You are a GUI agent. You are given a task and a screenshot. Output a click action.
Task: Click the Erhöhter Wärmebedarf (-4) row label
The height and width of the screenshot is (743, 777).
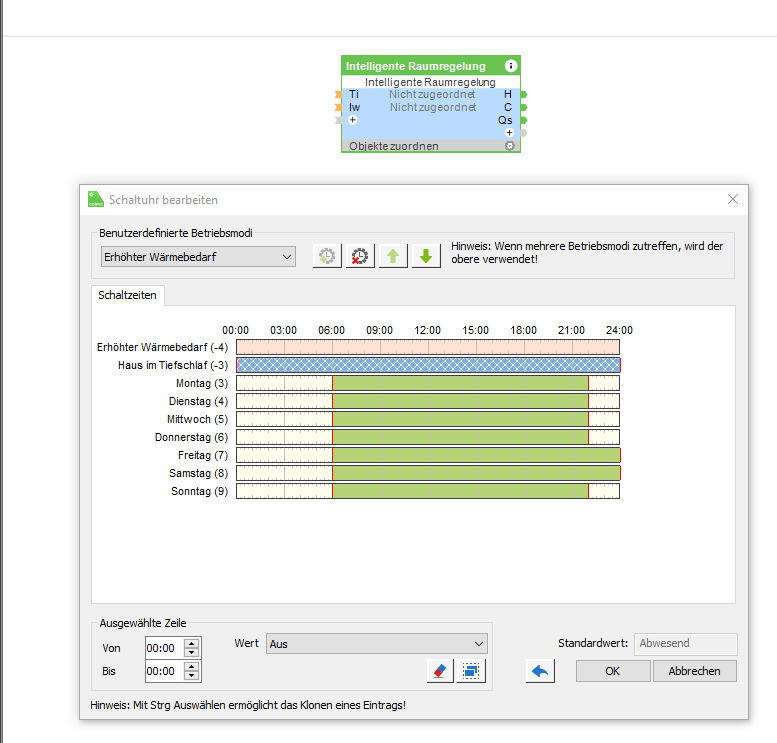point(163,347)
